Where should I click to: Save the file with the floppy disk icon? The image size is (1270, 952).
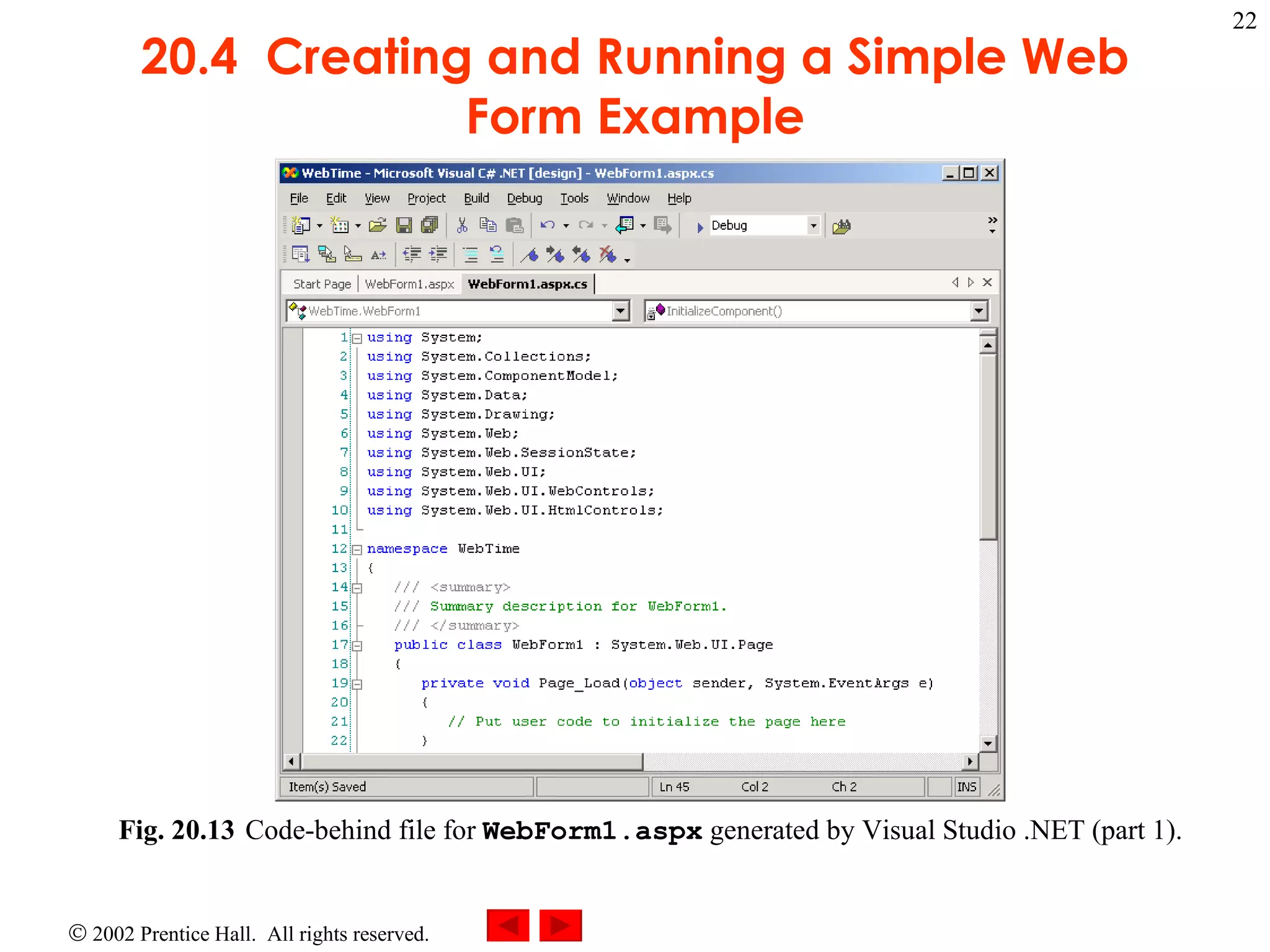404,226
